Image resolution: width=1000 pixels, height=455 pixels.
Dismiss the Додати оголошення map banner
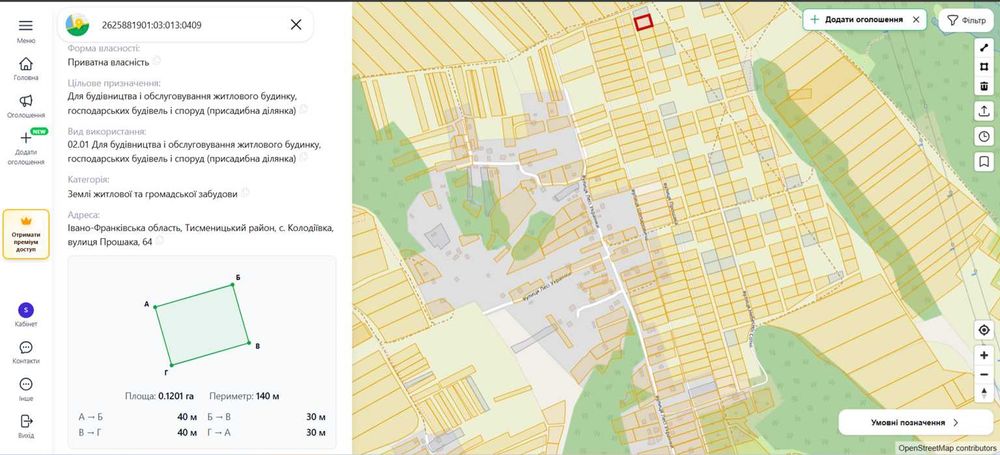click(916, 20)
